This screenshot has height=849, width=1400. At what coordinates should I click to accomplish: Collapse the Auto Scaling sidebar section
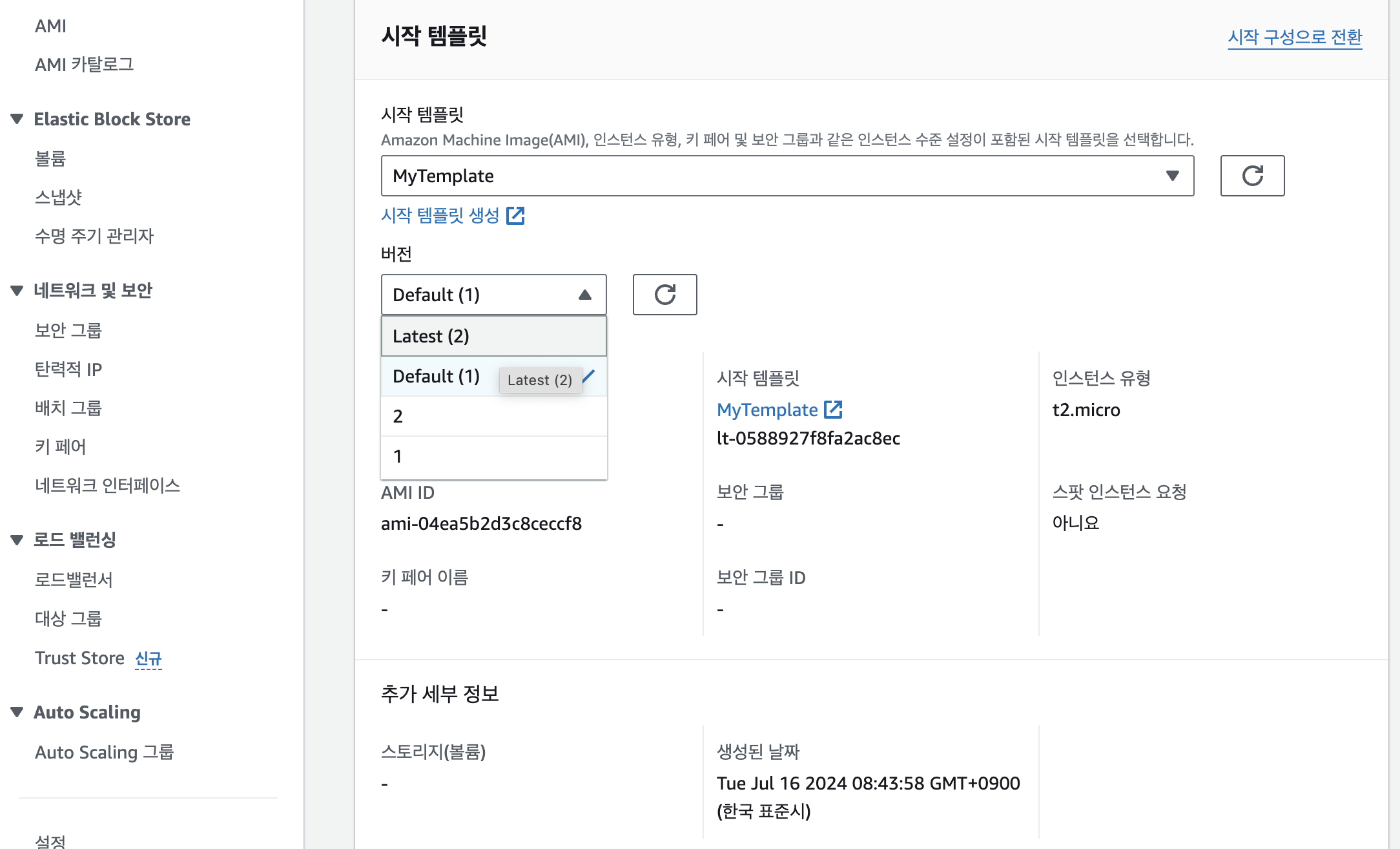click(x=17, y=712)
